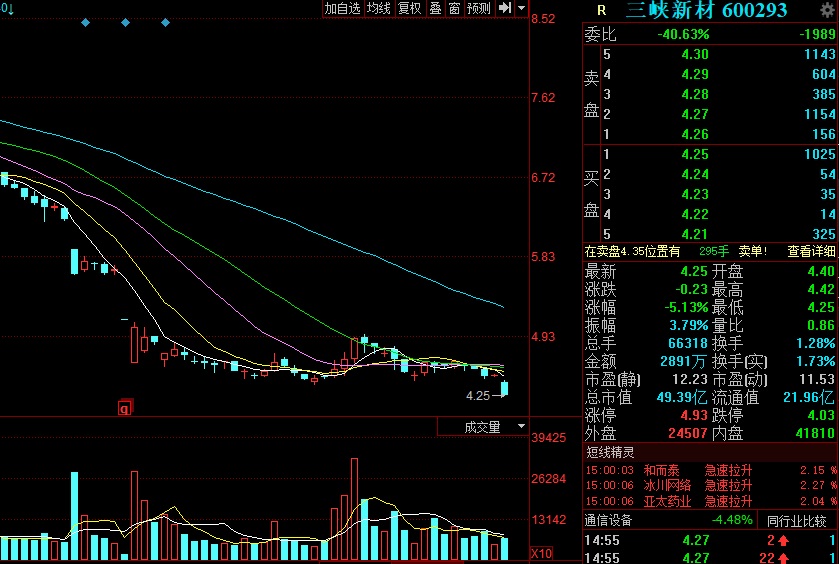The width and height of the screenshot is (839, 564).
Task: Click 和而泰 entry in short-term alerts
Action: pyautogui.click(x=660, y=470)
